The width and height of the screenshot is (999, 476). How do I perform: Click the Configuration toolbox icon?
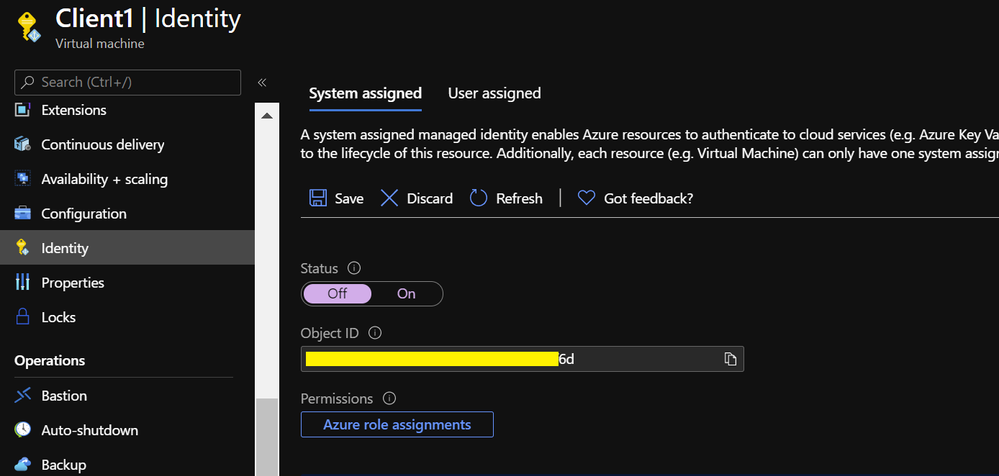(22, 213)
